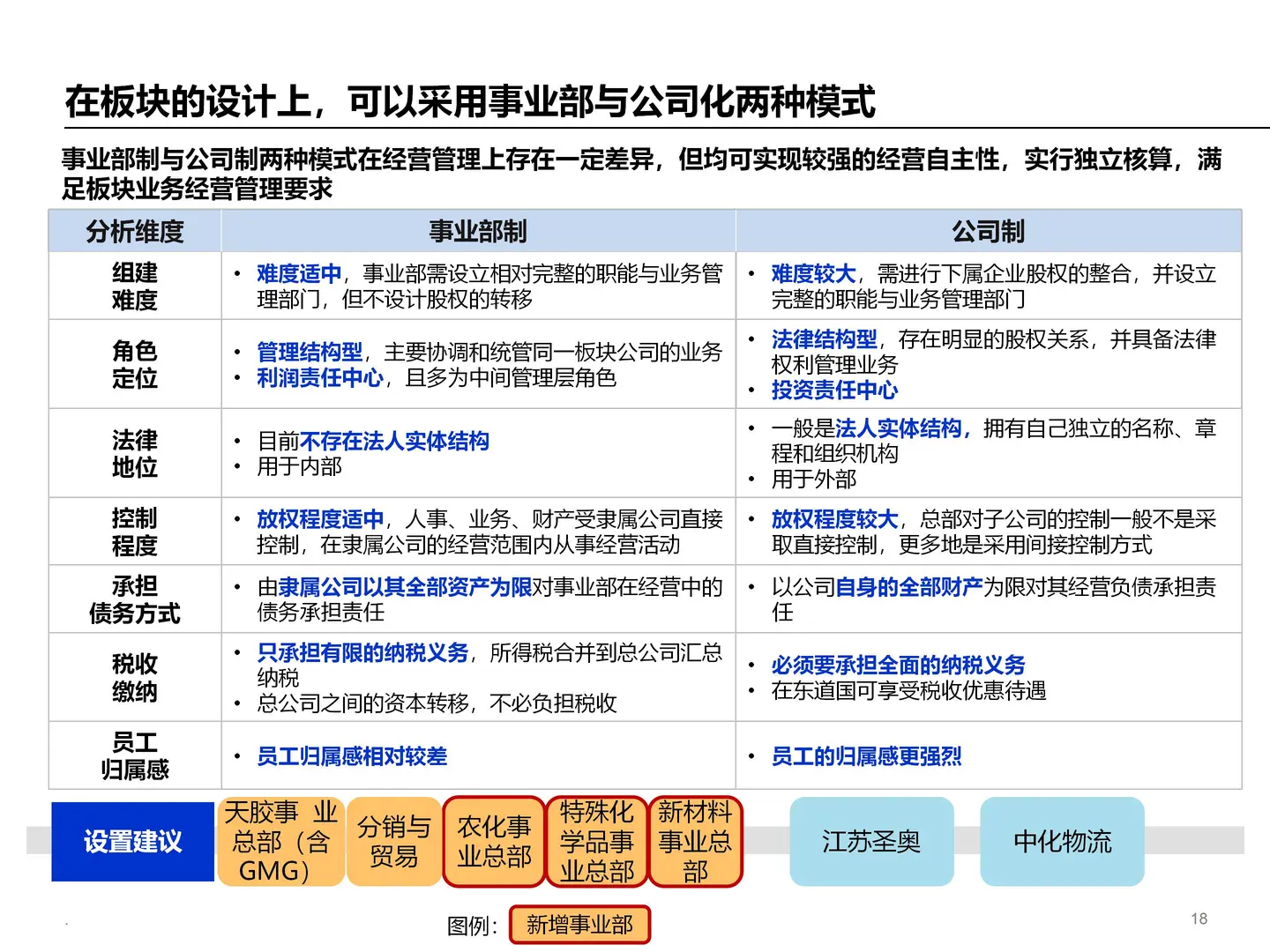Click the 江苏圣奥 light blue block
This screenshot has height=952, width=1270.
click(x=871, y=842)
